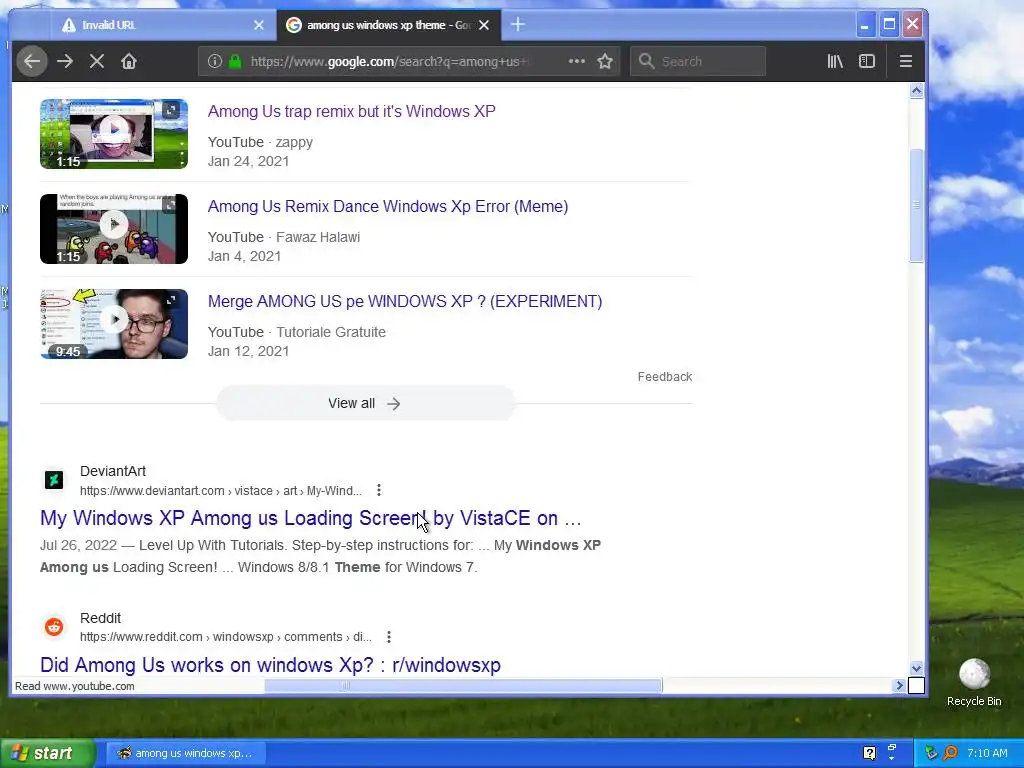Stop loading the page with X button
The height and width of the screenshot is (768, 1024).
coord(97,61)
